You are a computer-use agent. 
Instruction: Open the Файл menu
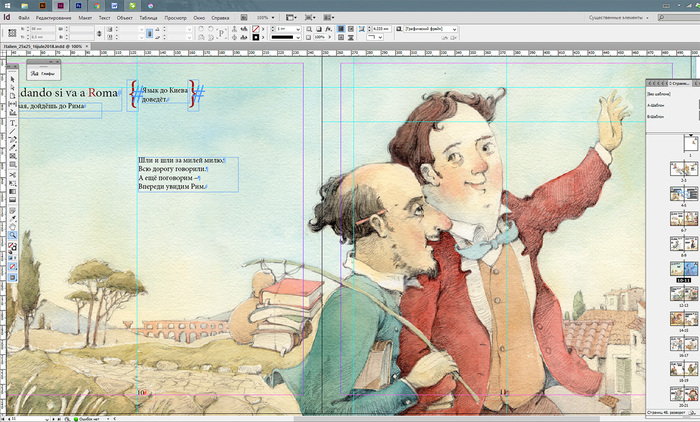[x=23, y=18]
